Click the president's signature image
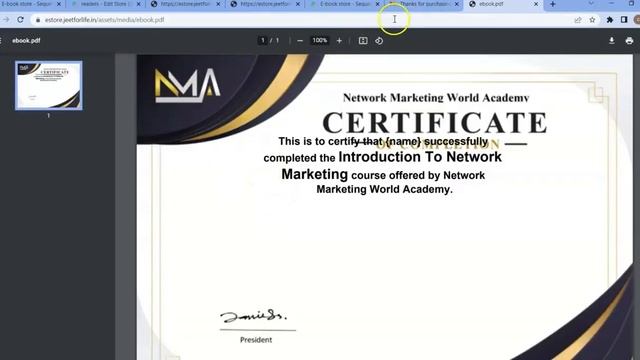Viewport: 640px width, 360px height. [x=253, y=316]
